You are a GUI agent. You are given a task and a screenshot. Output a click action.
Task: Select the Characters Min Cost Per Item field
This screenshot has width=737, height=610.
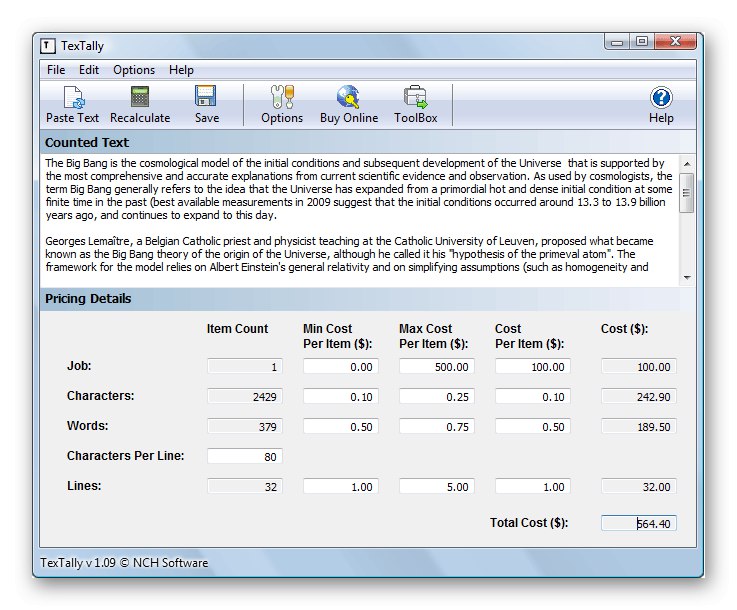pos(340,397)
